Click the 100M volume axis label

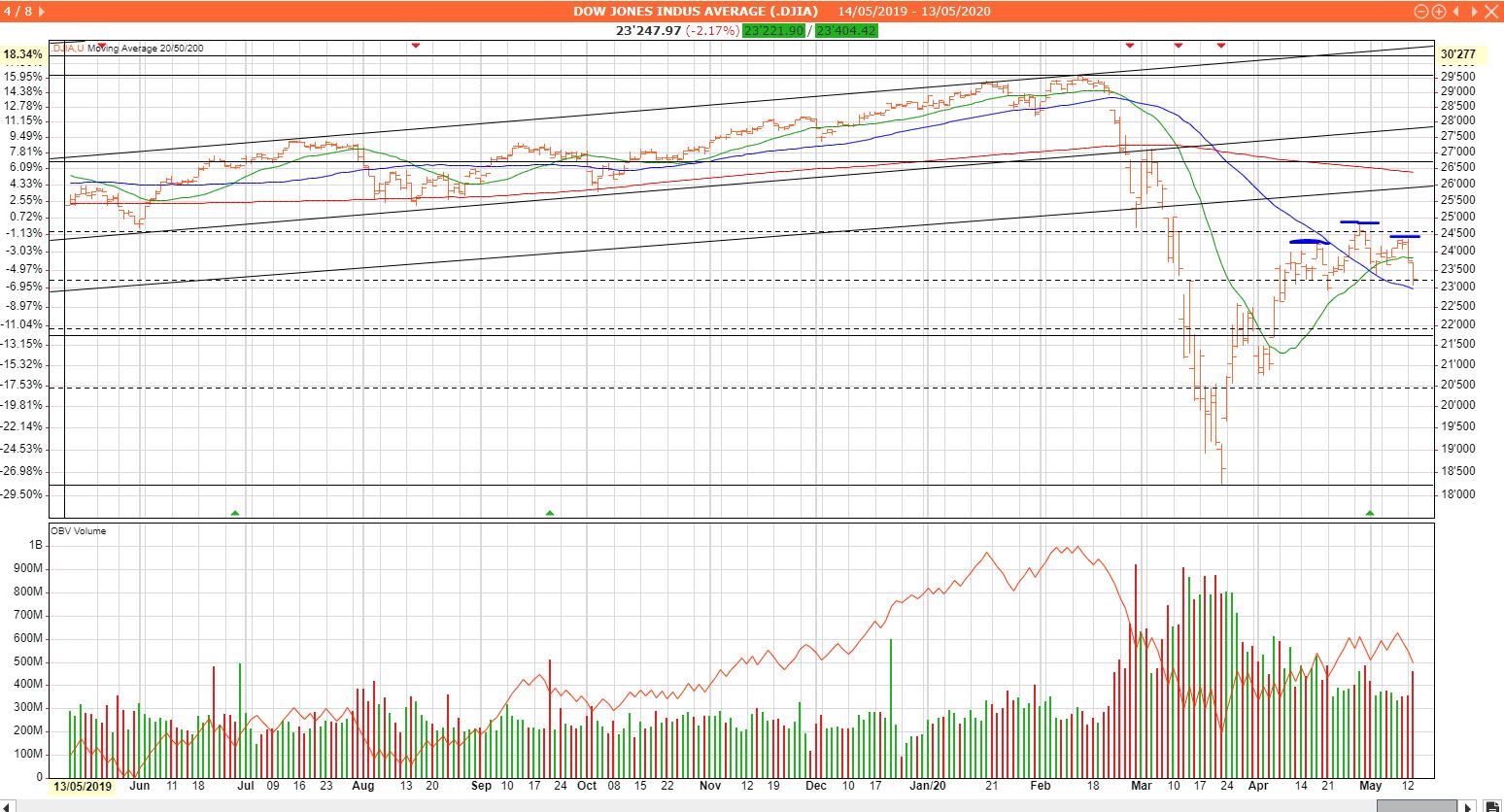coord(29,754)
